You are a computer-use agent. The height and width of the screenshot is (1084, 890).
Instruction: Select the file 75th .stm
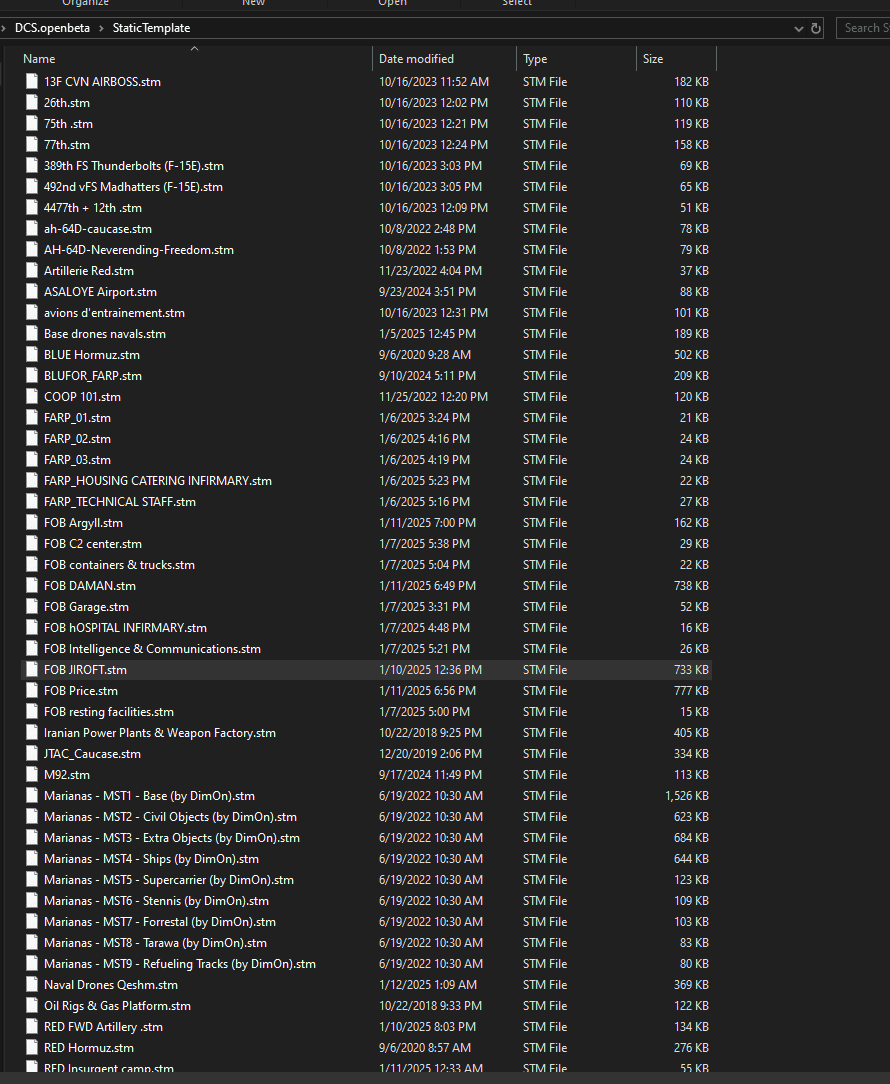pos(68,124)
